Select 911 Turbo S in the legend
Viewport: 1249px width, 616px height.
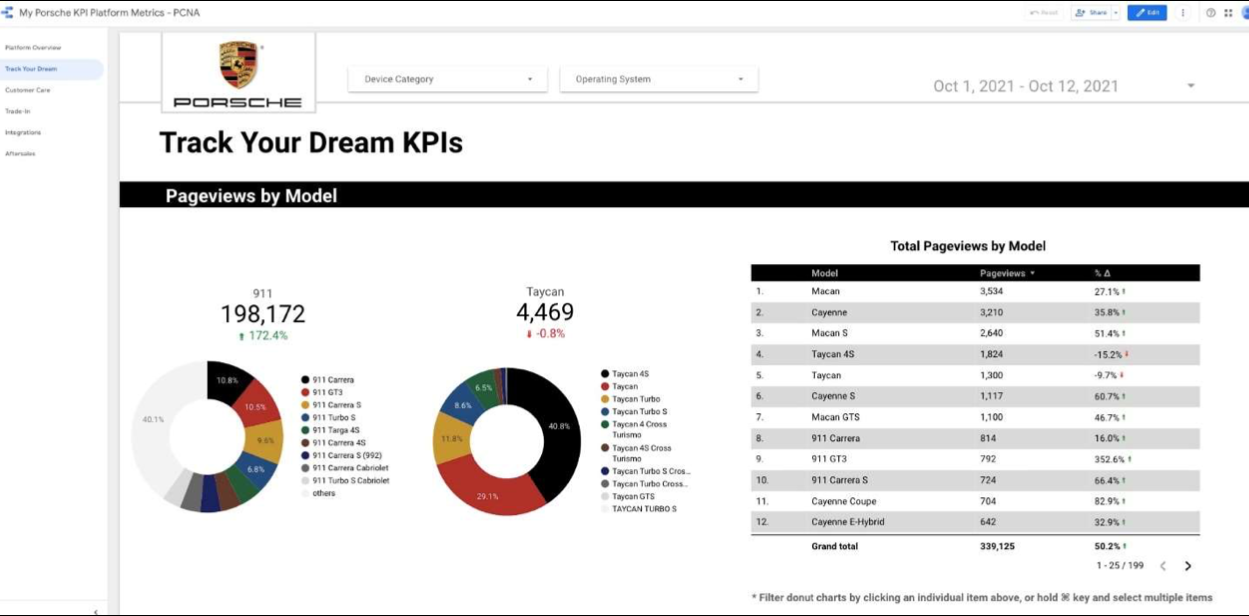327,418
